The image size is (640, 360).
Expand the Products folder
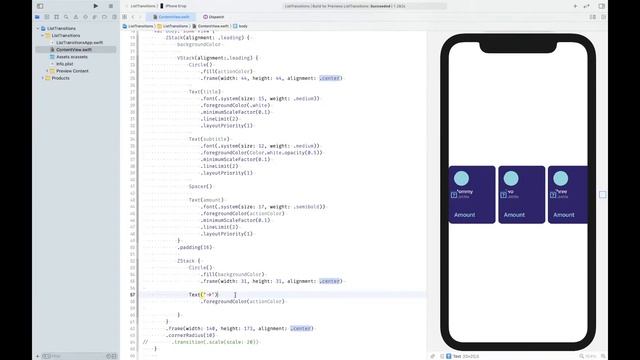pos(42,78)
